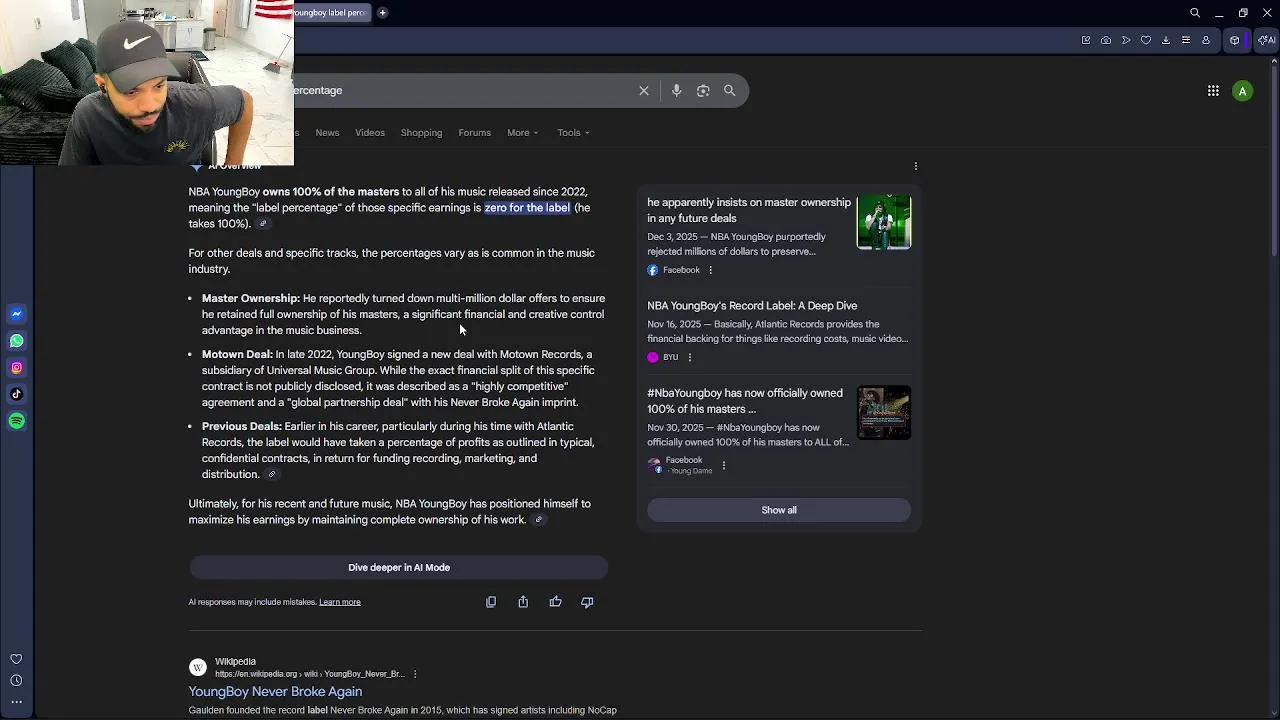
Task: Copy the AI Overview response
Action: pos(491,602)
